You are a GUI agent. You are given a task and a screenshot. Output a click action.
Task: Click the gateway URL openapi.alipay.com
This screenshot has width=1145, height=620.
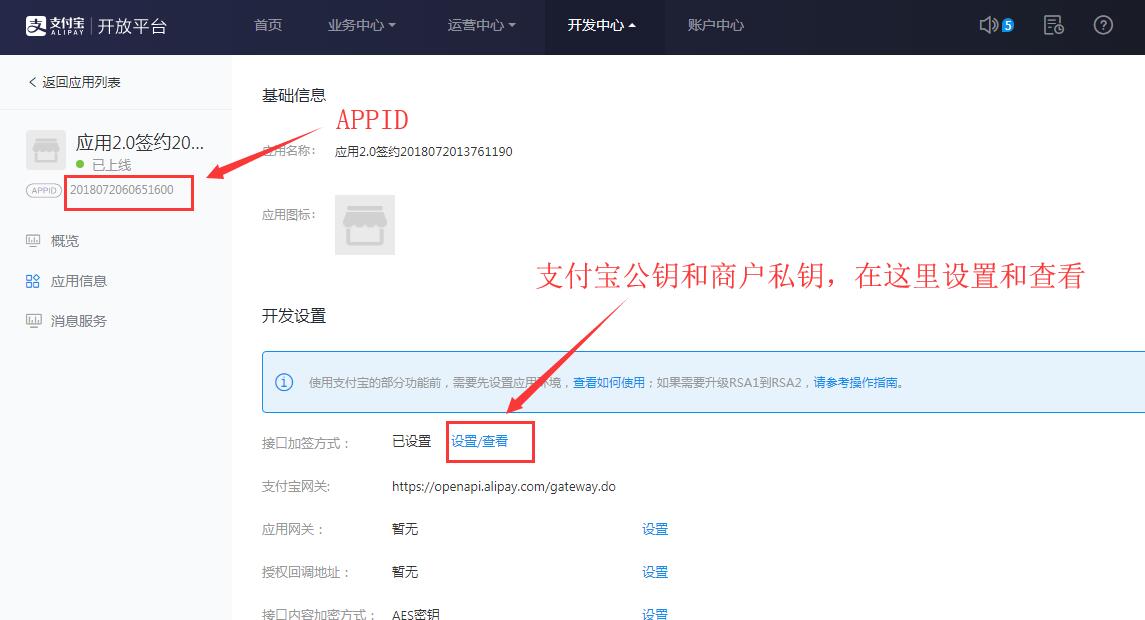pyautogui.click(x=504, y=486)
